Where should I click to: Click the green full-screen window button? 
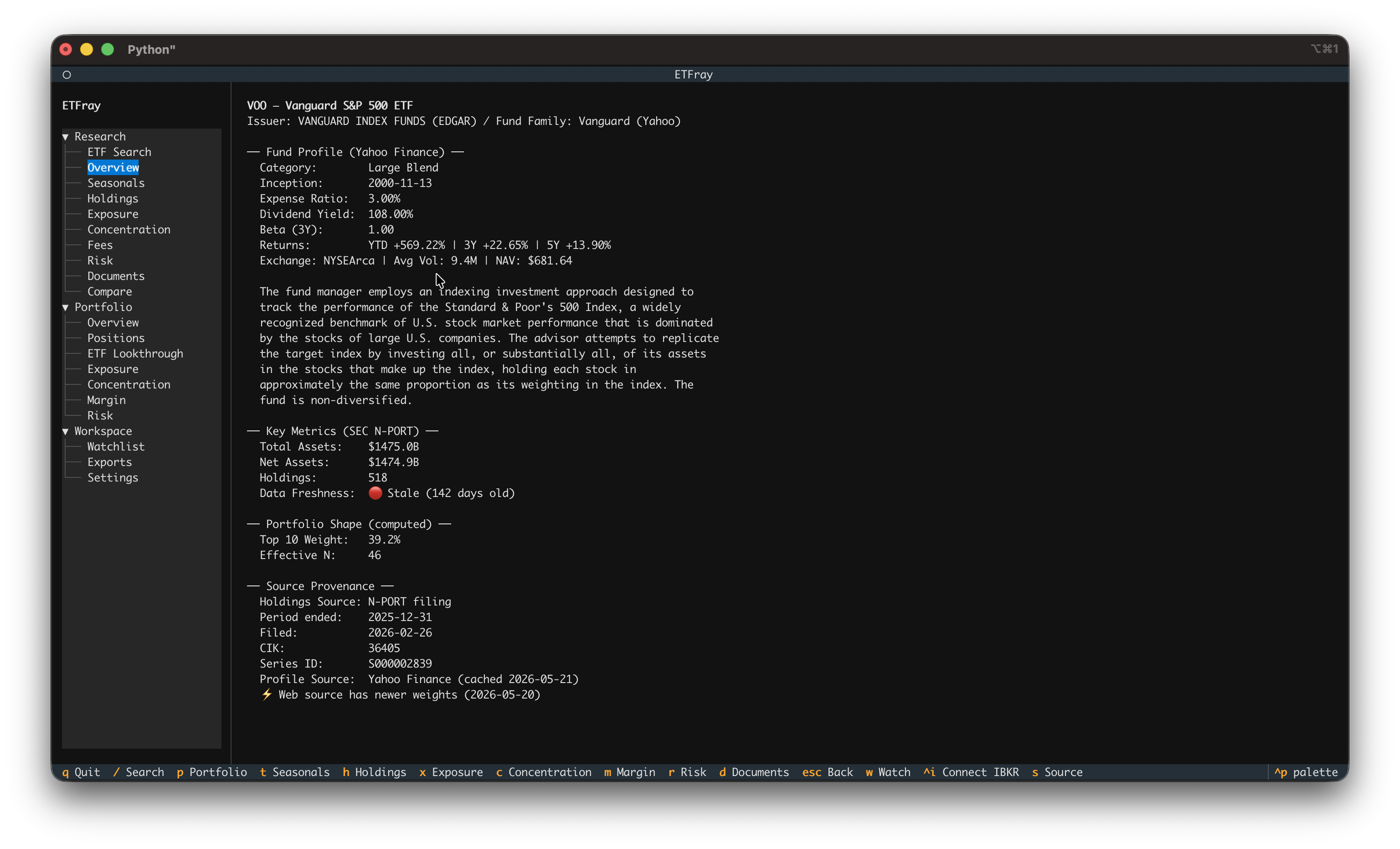pos(108,50)
